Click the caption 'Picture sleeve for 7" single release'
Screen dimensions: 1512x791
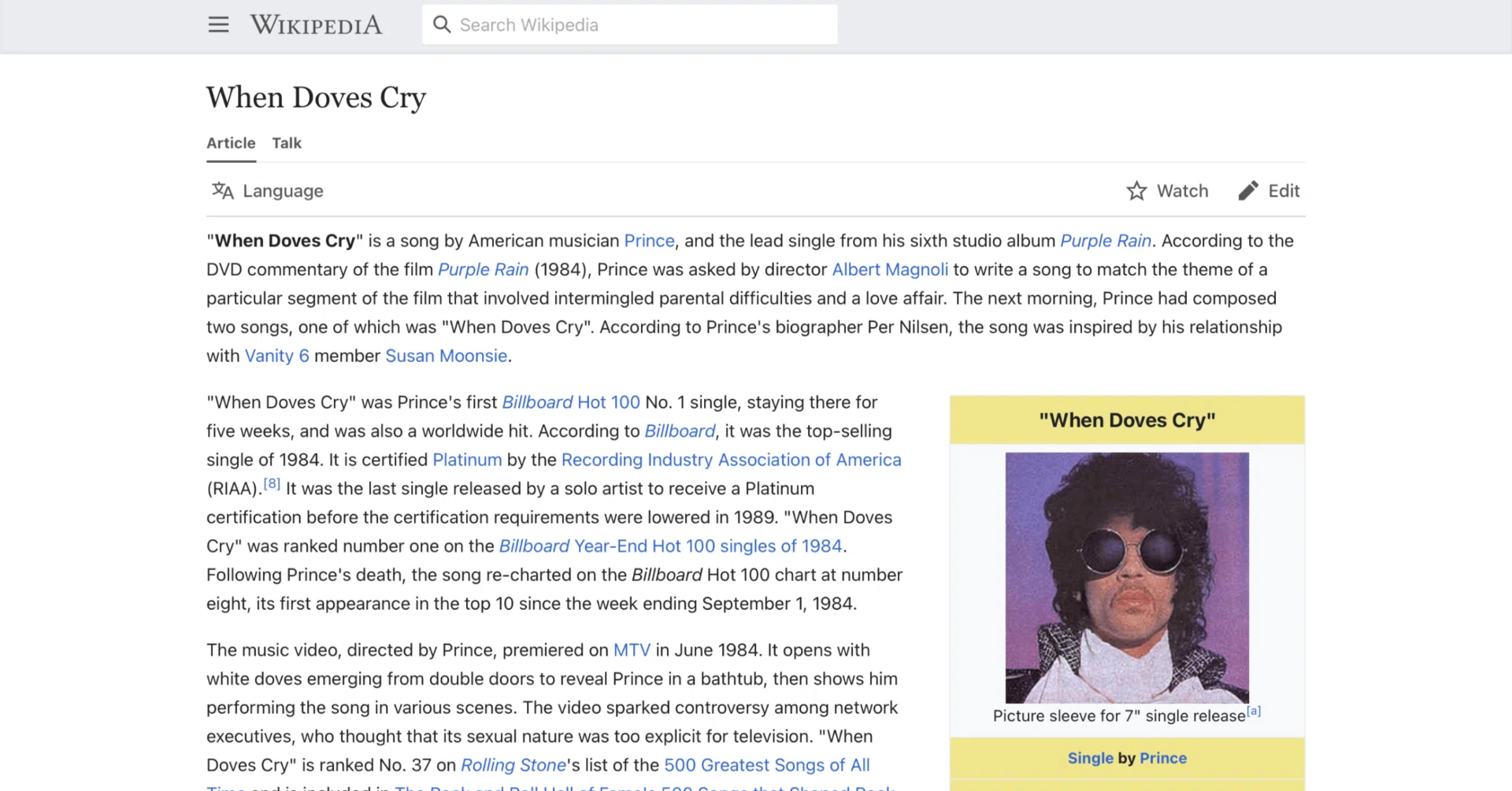coord(1119,715)
